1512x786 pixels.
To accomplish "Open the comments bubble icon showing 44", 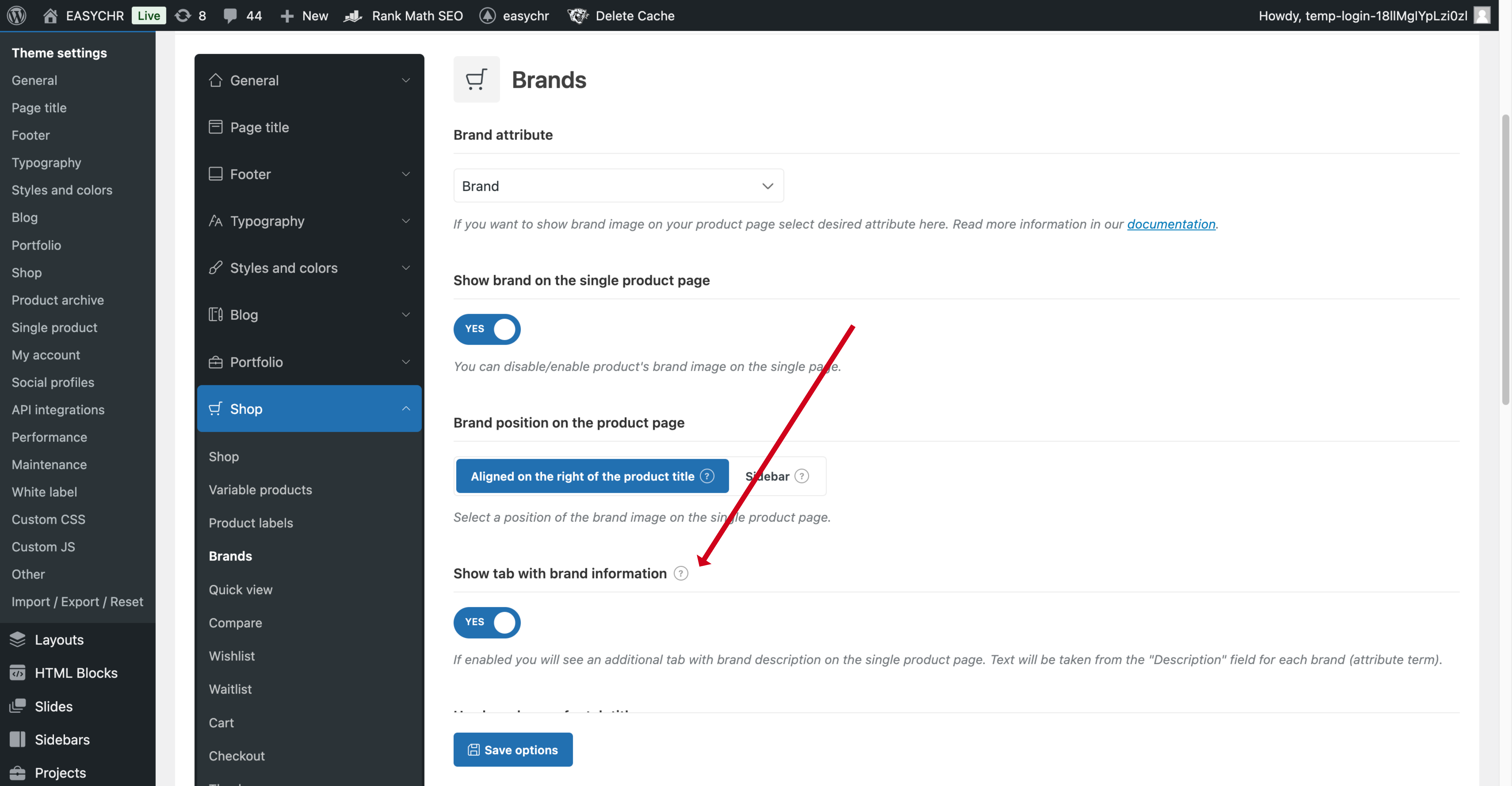I will pyautogui.click(x=230, y=16).
